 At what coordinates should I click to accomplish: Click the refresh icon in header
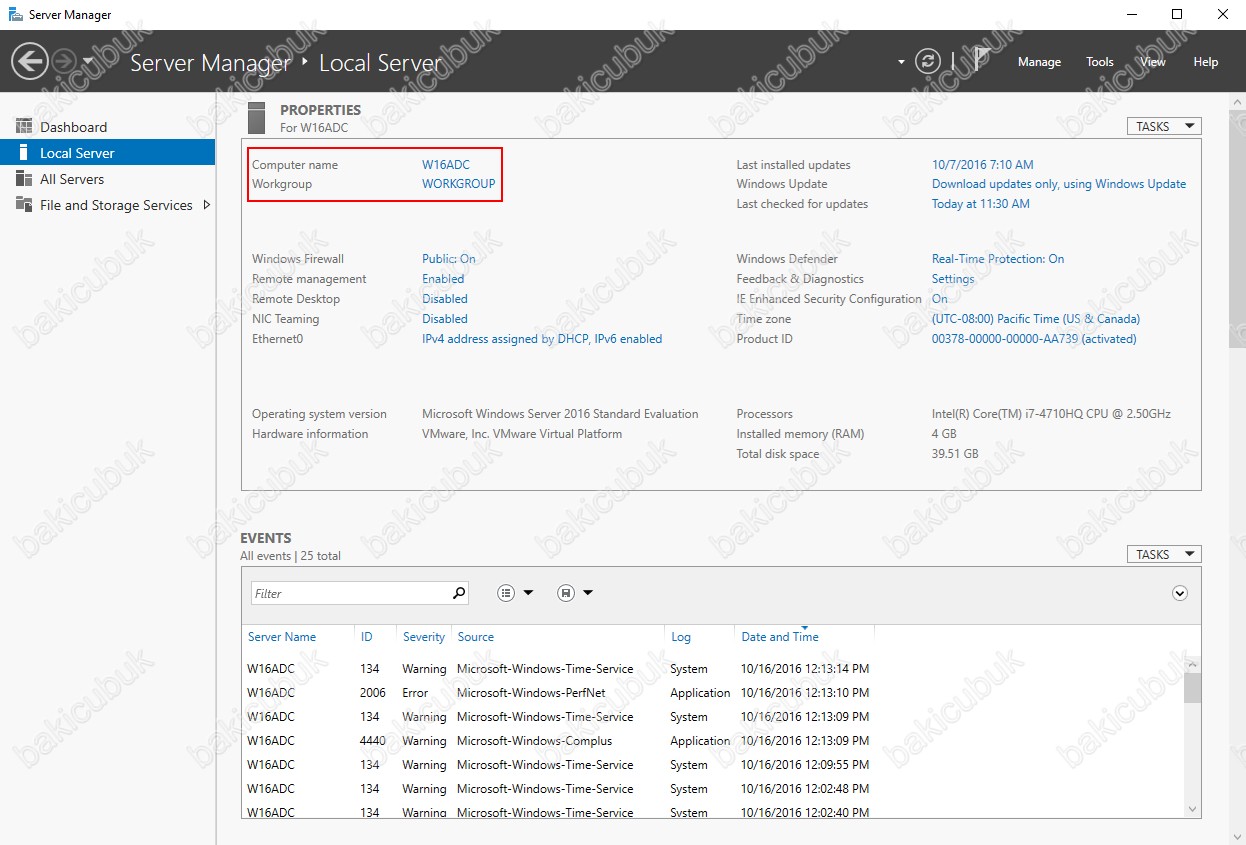click(929, 62)
